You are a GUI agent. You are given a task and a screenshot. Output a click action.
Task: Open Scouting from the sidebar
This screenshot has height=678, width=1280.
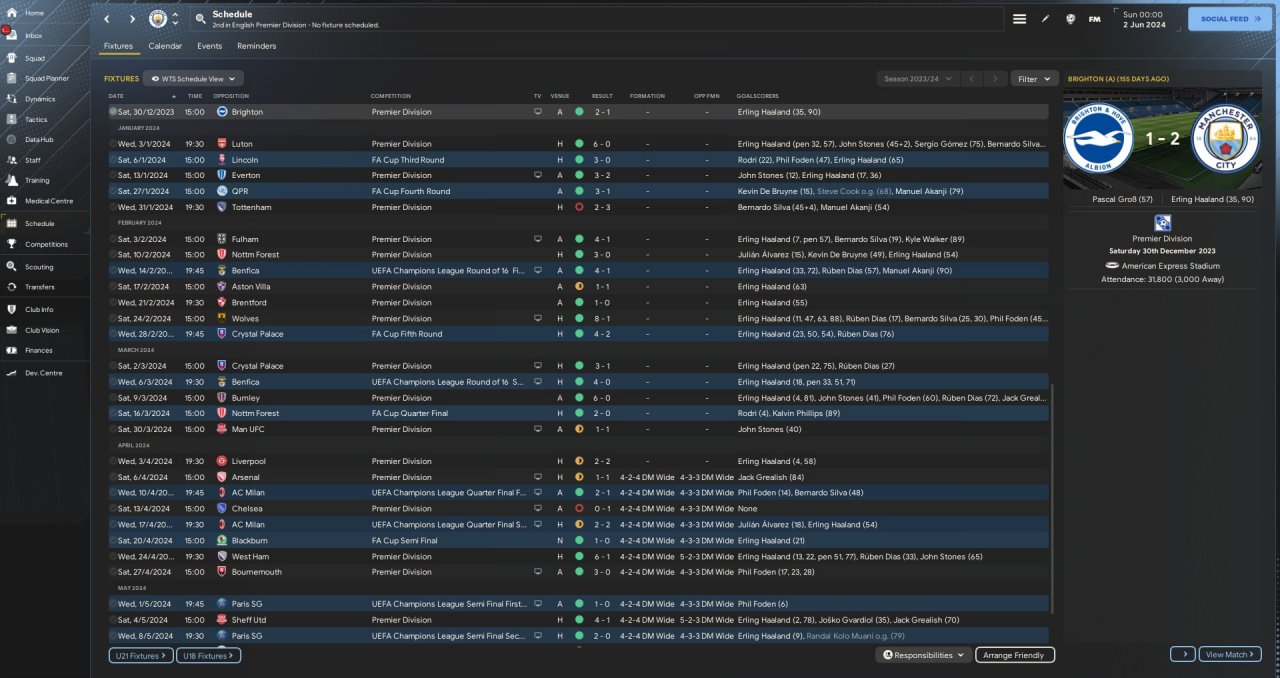11,267
